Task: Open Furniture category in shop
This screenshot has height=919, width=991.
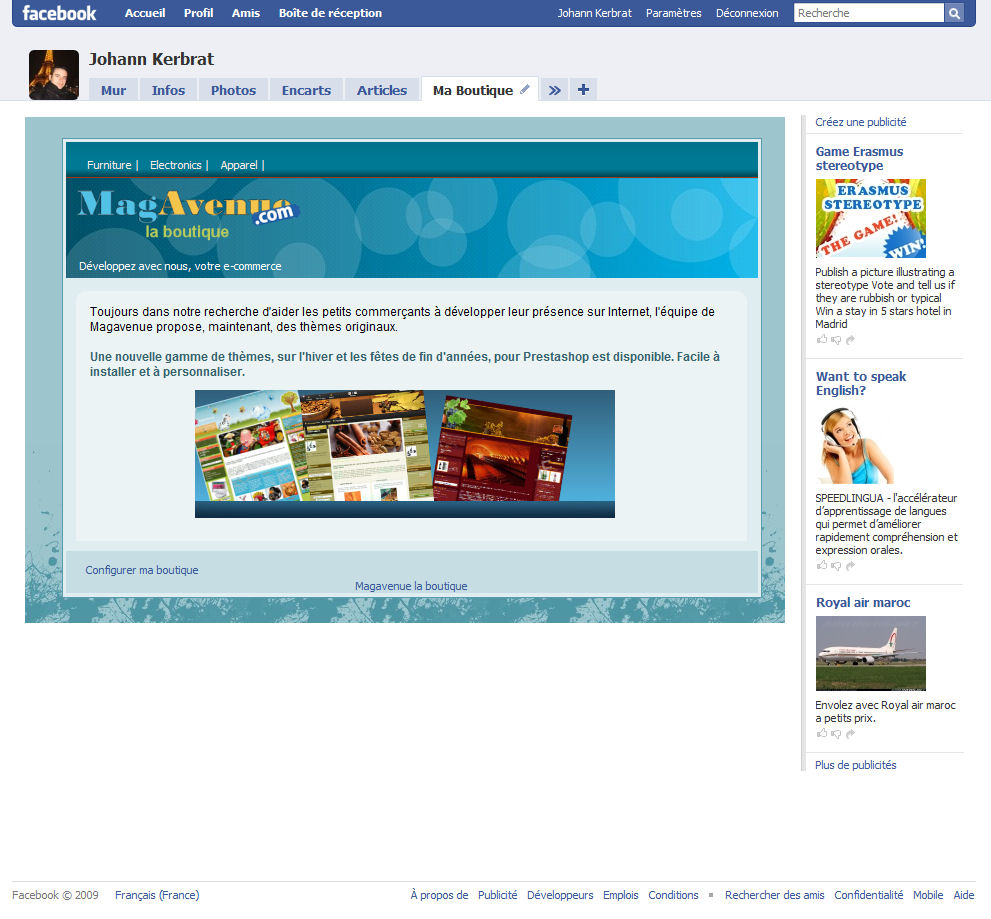Action: pyautogui.click(x=109, y=165)
